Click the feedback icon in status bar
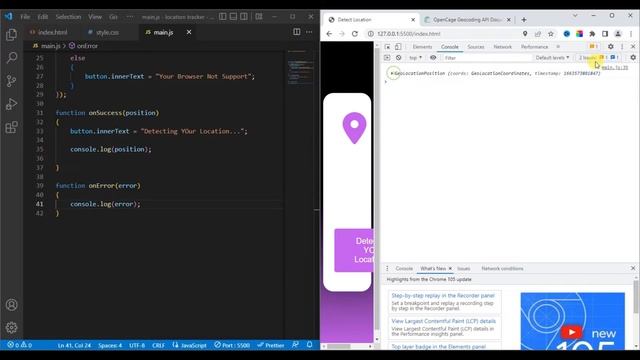640x360 pixels. 296,345
